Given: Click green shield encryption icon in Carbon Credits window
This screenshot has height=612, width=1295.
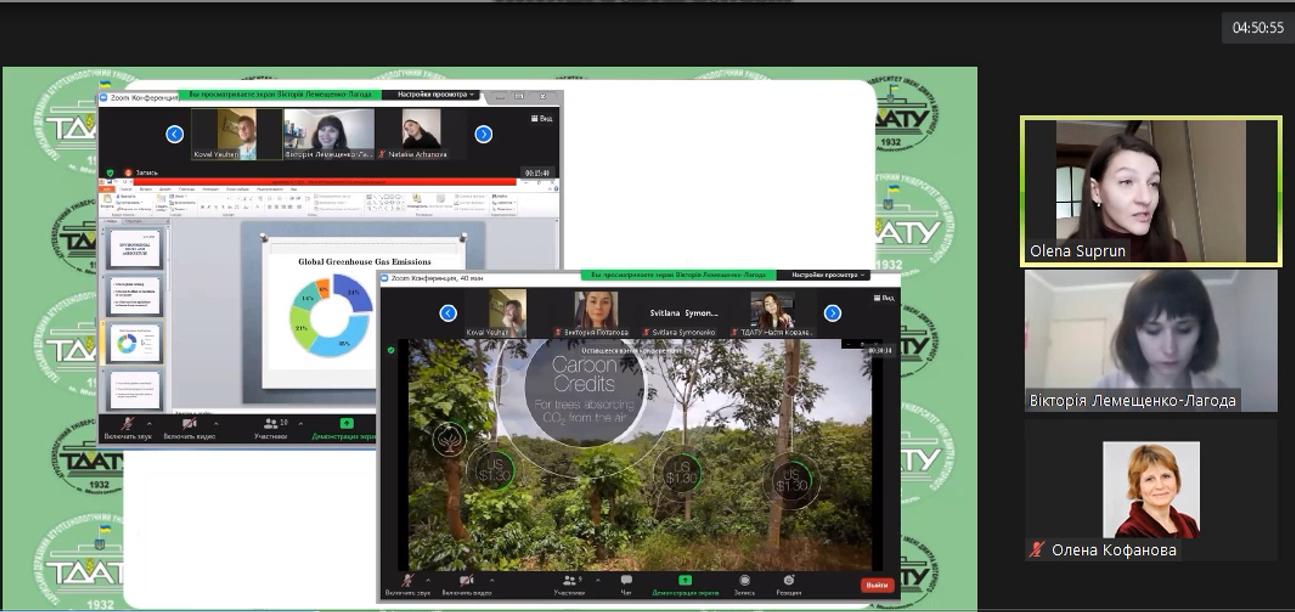Looking at the screenshot, I should (x=391, y=350).
